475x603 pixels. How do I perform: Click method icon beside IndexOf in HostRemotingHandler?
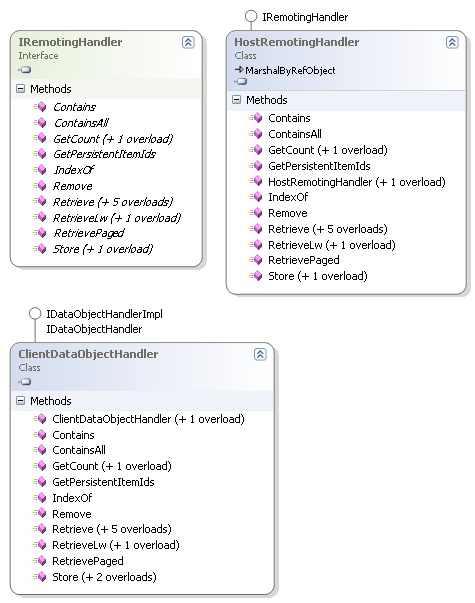(x=255, y=197)
